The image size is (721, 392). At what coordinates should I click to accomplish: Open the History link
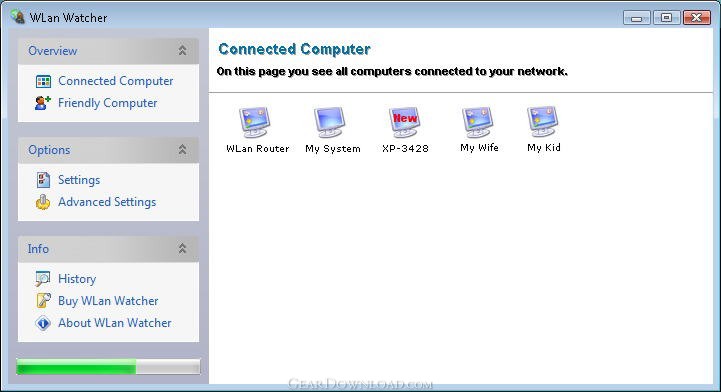(x=77, y=279)
